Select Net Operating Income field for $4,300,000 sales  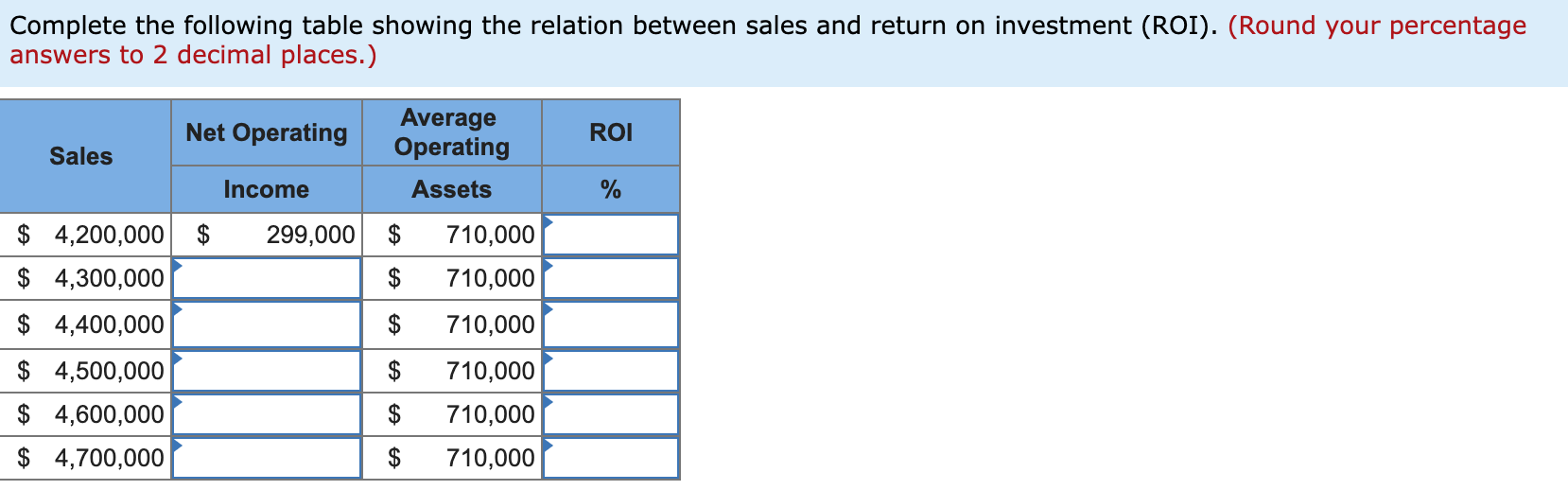pyautogui.click(x=267, y=278)
